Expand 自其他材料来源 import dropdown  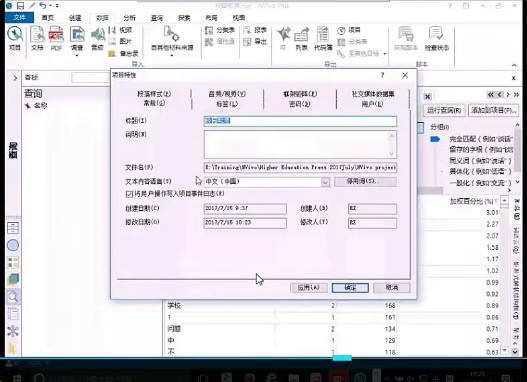pyautogui.click(x=172, y=55)
